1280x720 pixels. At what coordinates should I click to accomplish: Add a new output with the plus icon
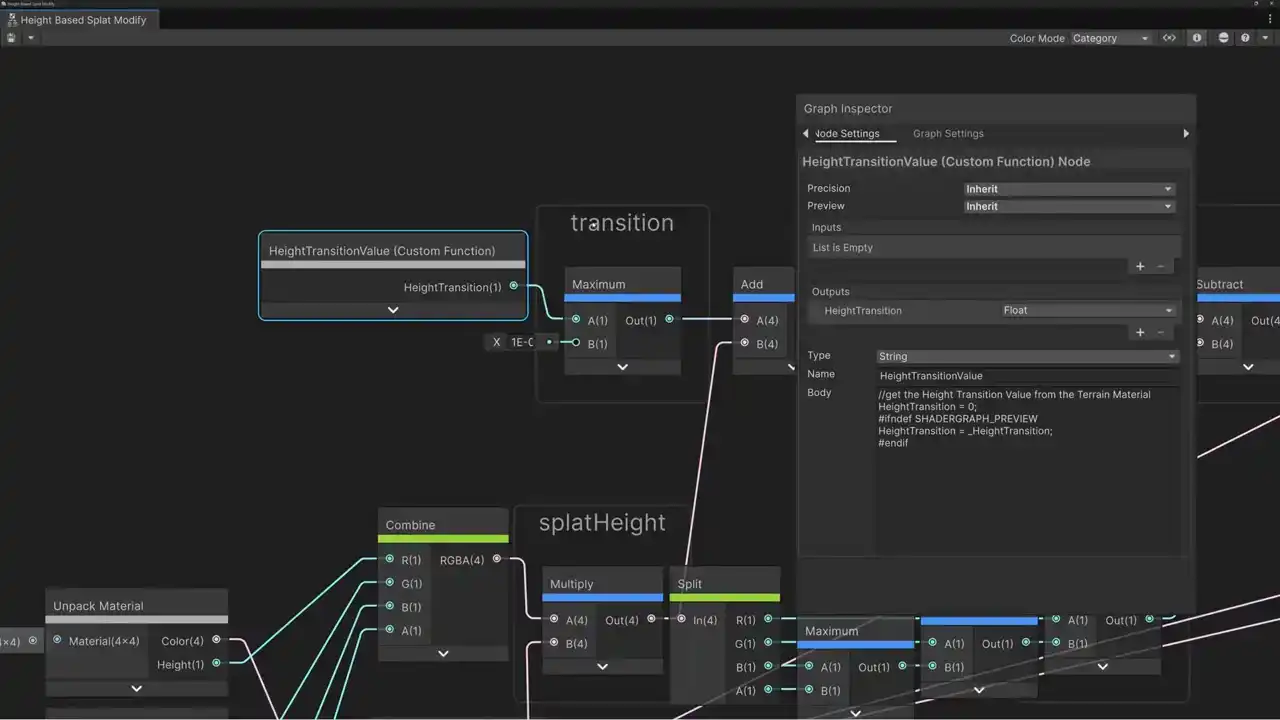(x=1140, y=332)
